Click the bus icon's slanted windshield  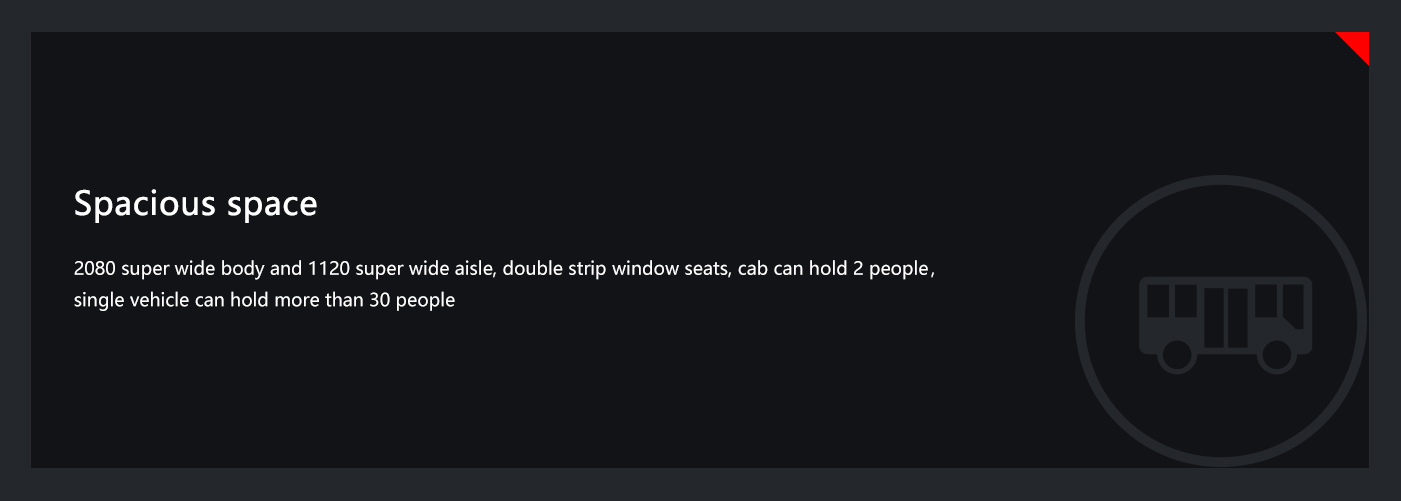click(1293, 305)
